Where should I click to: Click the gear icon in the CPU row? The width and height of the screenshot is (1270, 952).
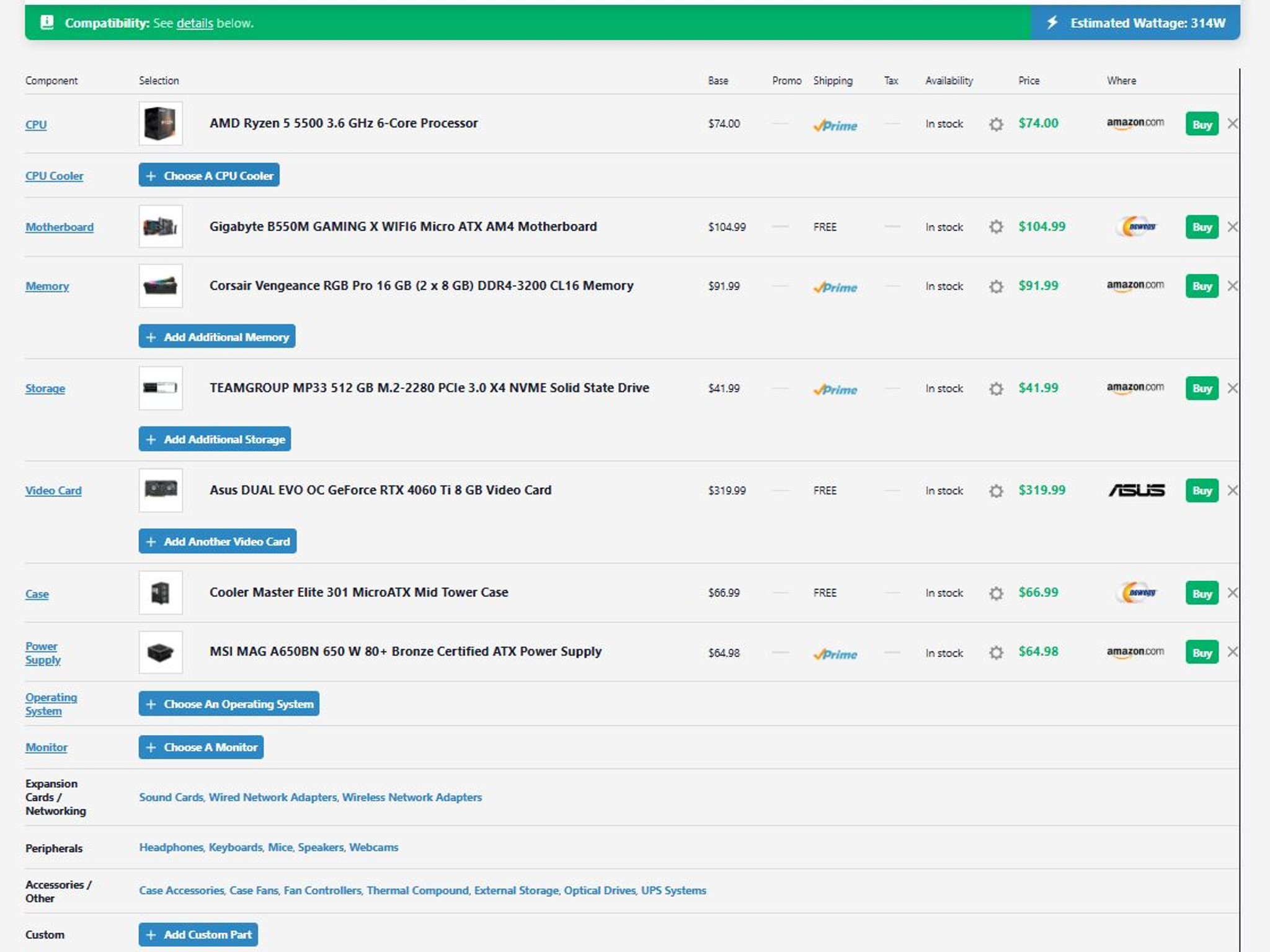point(996,124)
